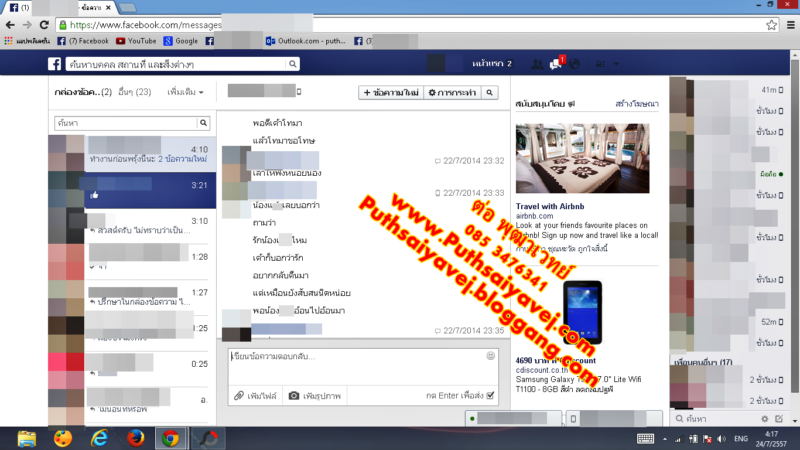
Task: Toggle the press Enter to send checkbox
Action: [x=490, y=395]
